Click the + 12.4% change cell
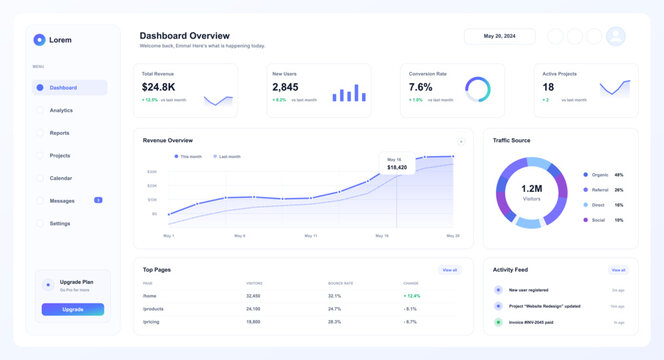664x360 pixels. tap(412, 296)
